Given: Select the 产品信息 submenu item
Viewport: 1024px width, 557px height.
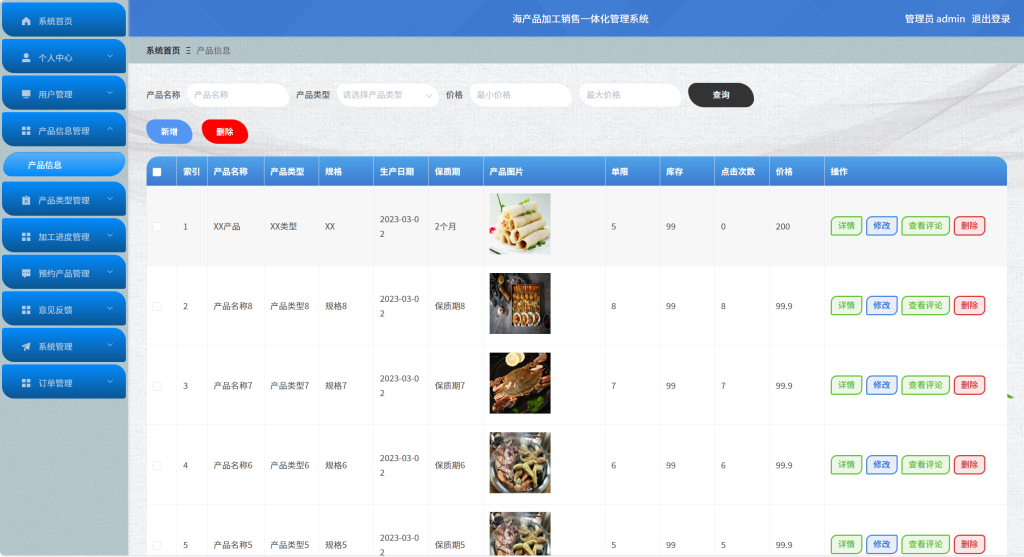Looking at the screenshot, I should [x=64, y=165].
